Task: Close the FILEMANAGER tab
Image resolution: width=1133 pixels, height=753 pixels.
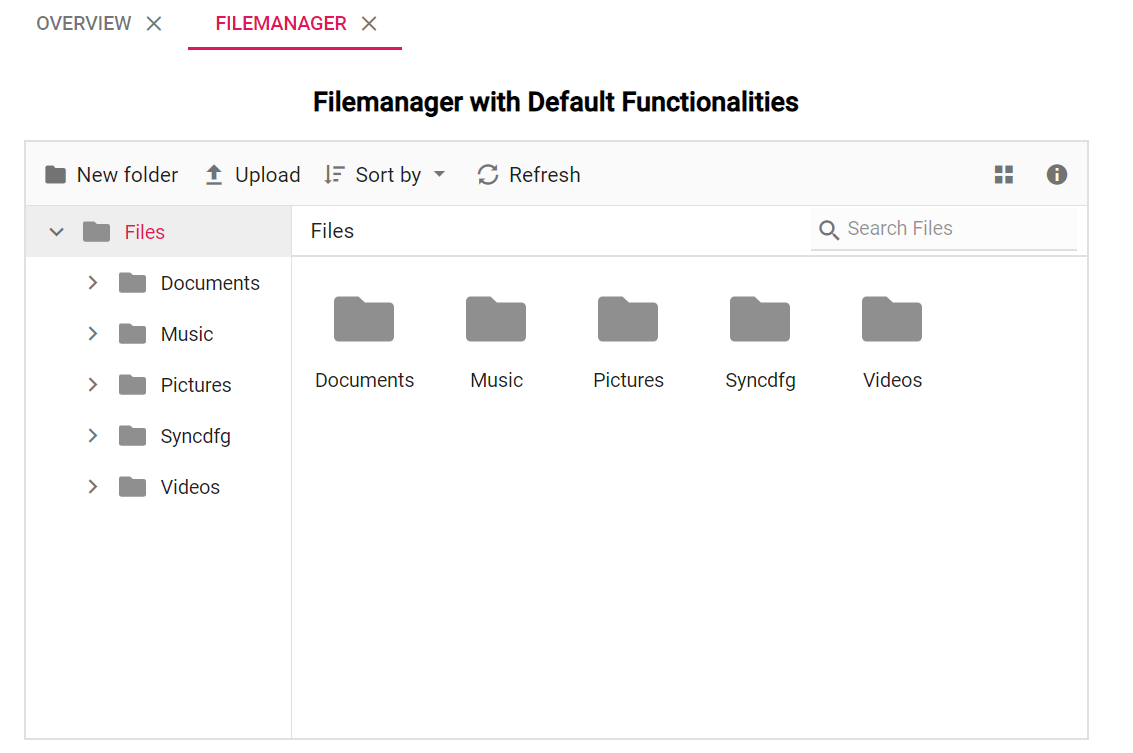Action: [369, 24]
